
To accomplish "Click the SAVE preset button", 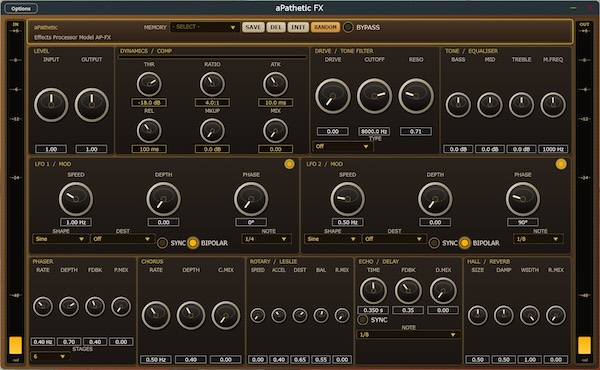I will tap(253, 27).
